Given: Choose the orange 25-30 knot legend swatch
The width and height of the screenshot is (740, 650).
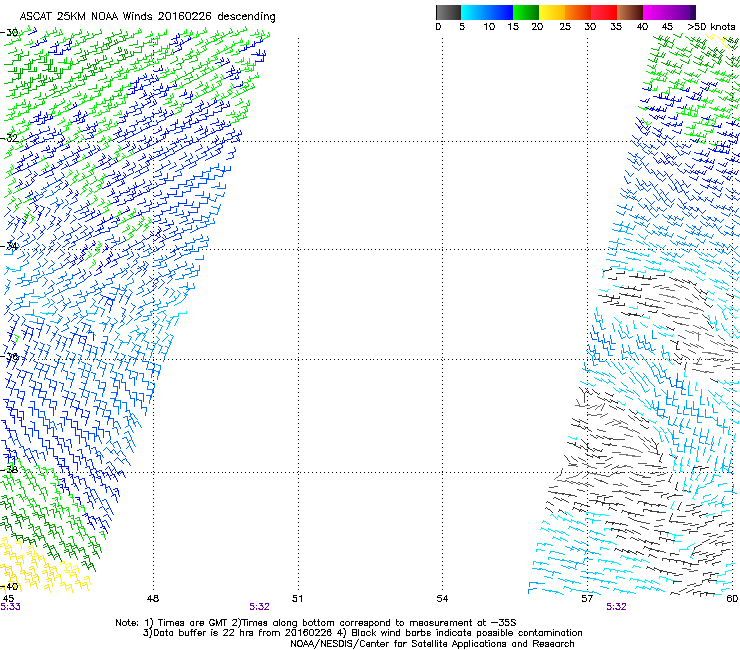Looking at the screenshot, I should pos(578,12).
